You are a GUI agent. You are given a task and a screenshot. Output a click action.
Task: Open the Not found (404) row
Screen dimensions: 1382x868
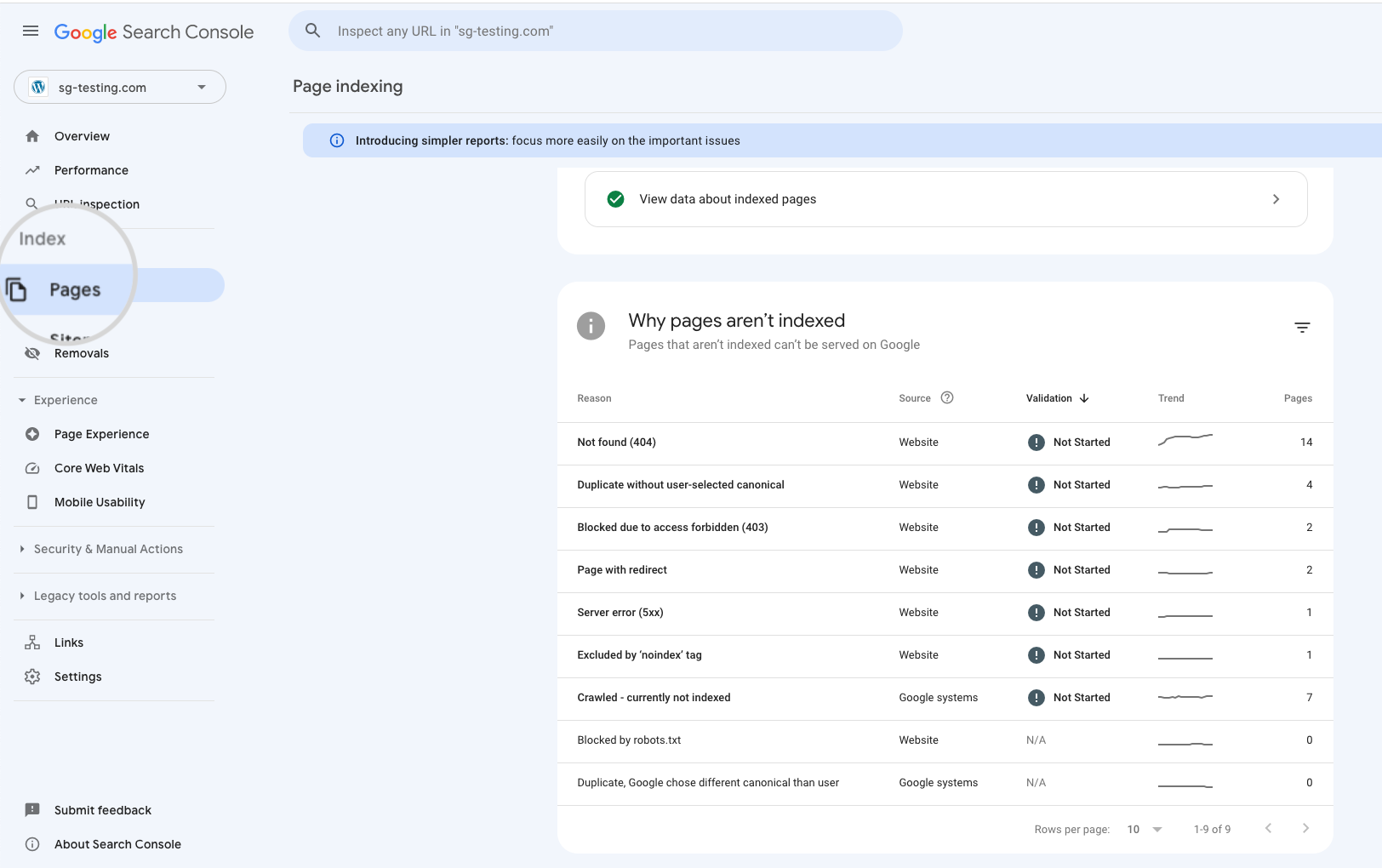945,443
